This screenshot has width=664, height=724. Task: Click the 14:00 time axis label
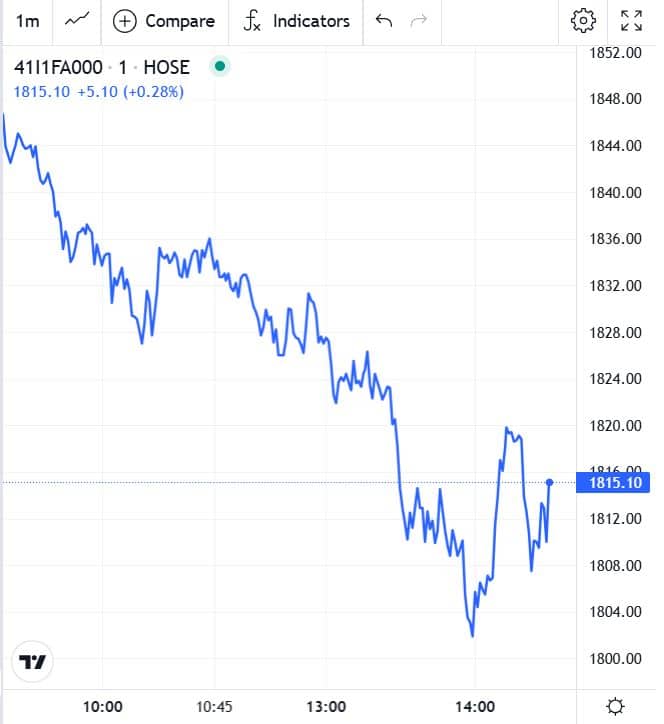click(x=475, y=706)
